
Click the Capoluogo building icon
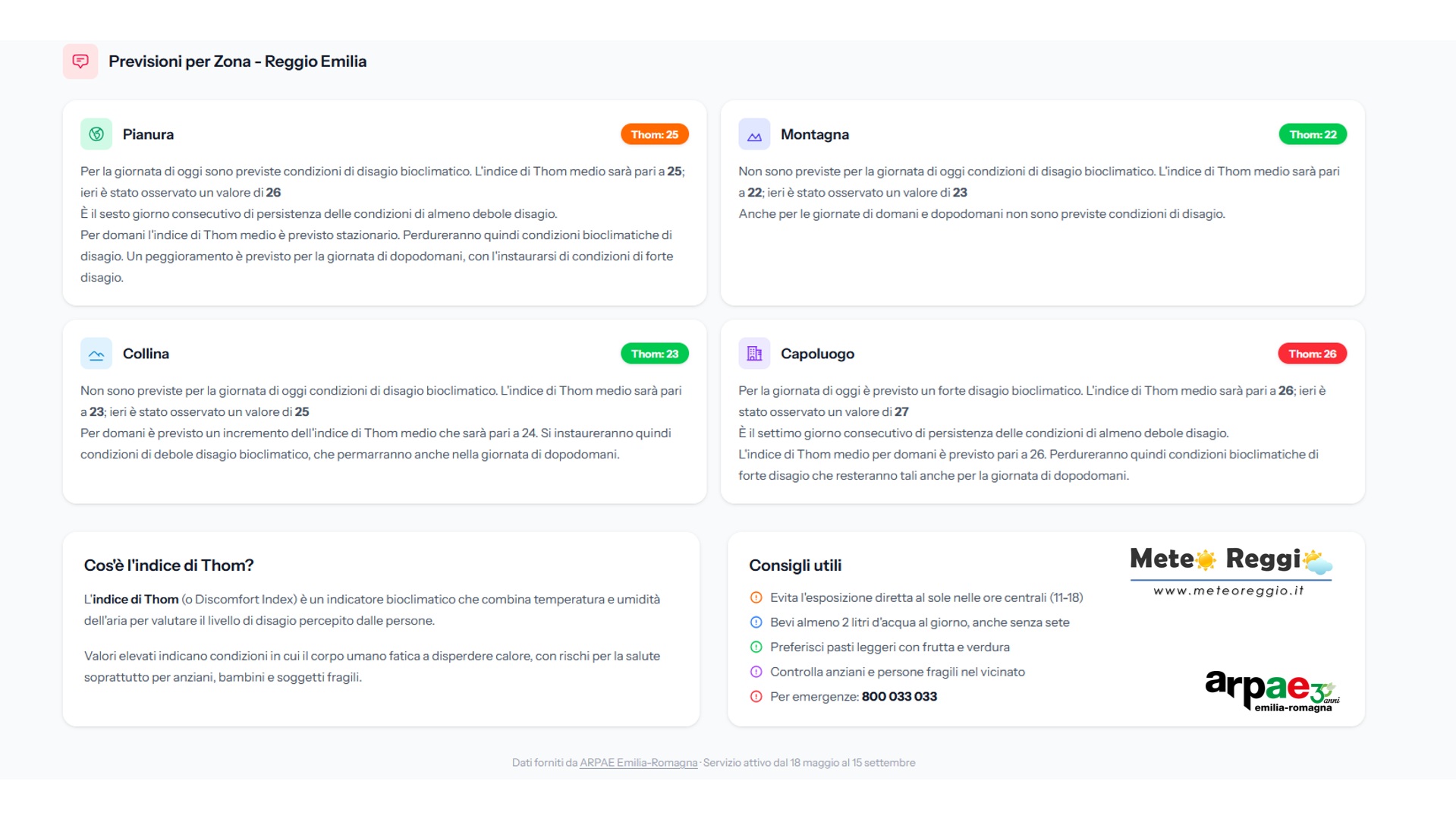tap(754, 354)
